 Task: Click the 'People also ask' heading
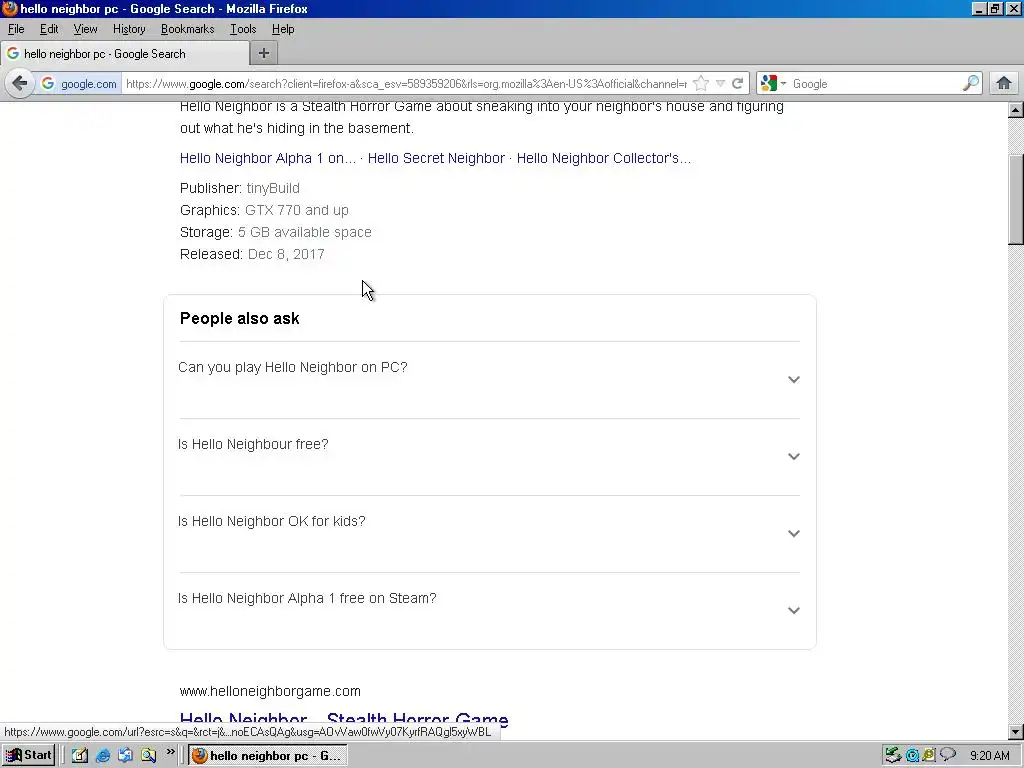pyautogui.click(x=240, y=318)
